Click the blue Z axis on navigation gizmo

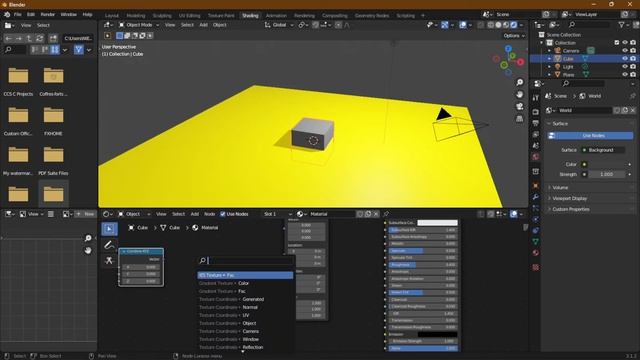click(508, 49)
